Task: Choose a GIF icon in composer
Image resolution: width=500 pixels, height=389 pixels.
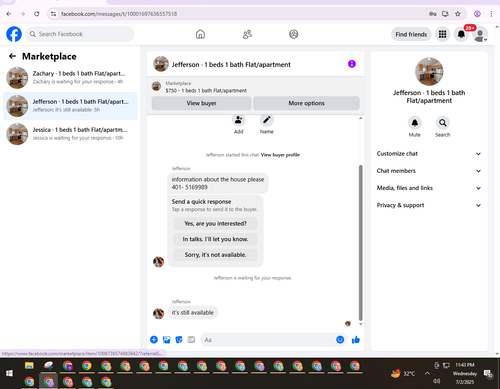Action: click(x=191, y=340)
